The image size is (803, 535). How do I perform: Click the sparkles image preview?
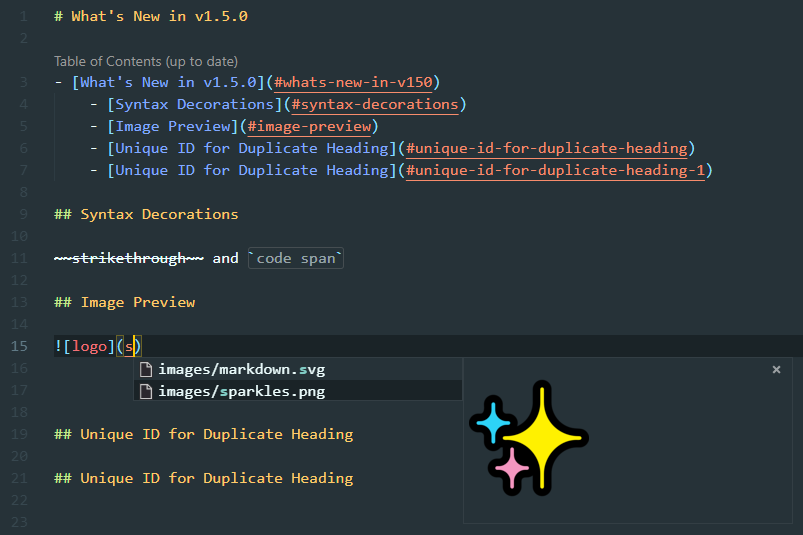[x=530, y=438]
